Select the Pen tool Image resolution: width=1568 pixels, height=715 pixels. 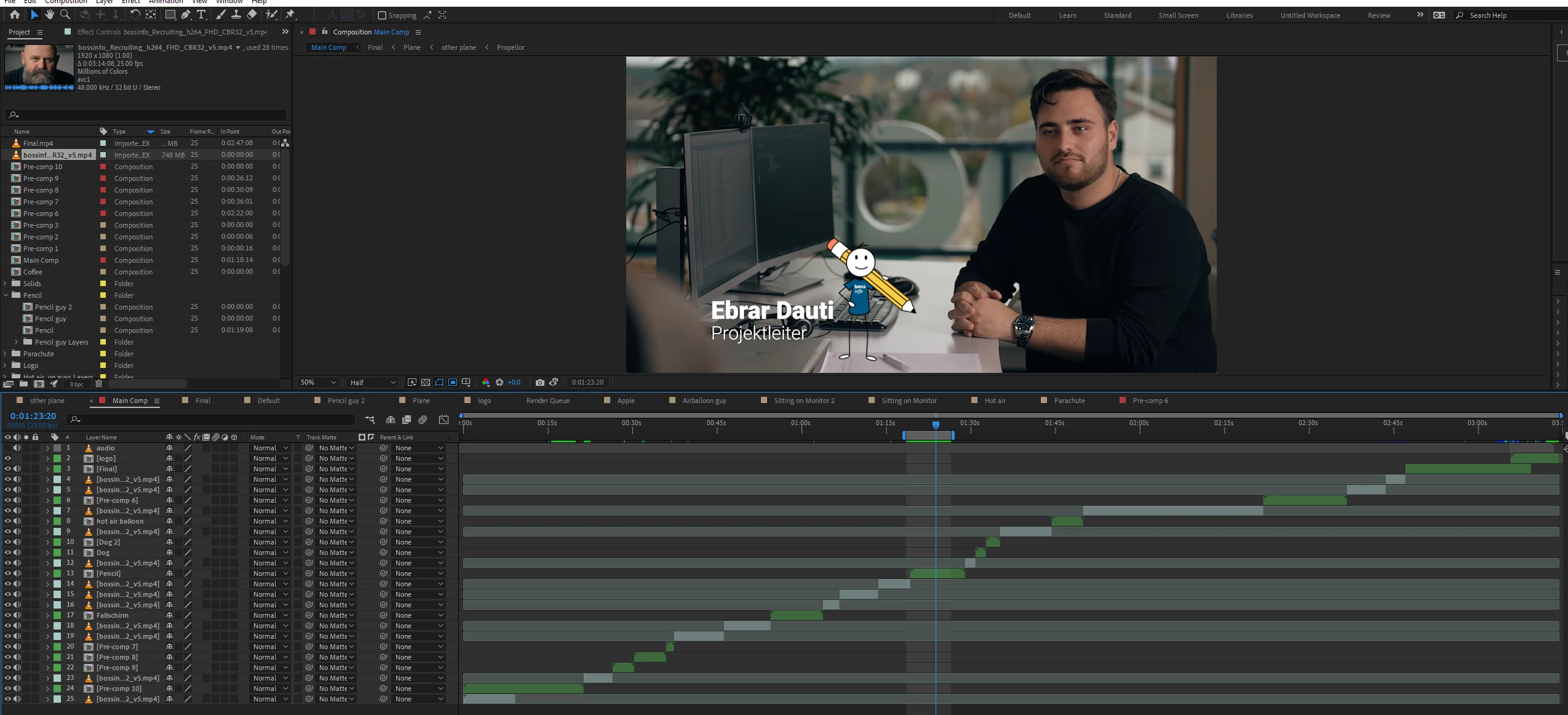[x=185, y=15]
